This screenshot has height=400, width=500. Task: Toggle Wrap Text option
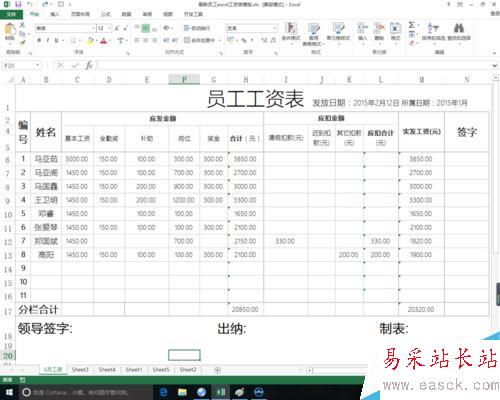tap(197, 28)
